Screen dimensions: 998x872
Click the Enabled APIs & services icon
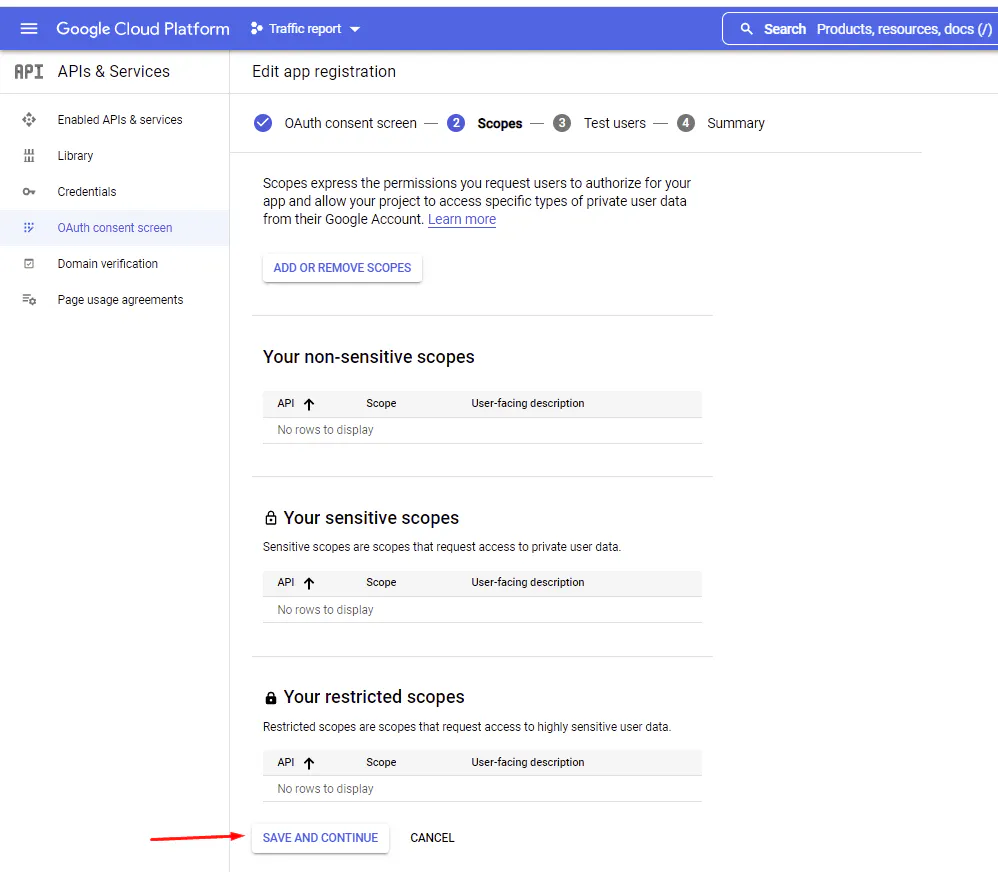29,120
